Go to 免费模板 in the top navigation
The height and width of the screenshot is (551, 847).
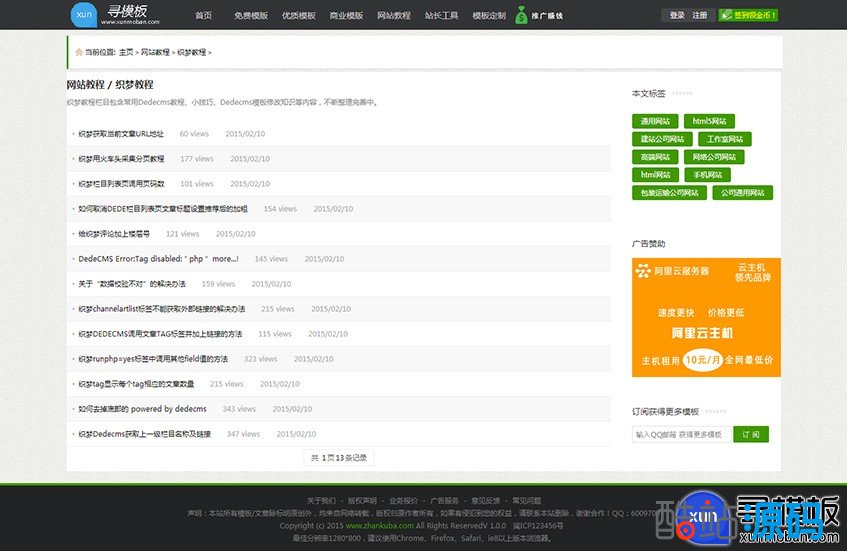click(x=250, y=16)
